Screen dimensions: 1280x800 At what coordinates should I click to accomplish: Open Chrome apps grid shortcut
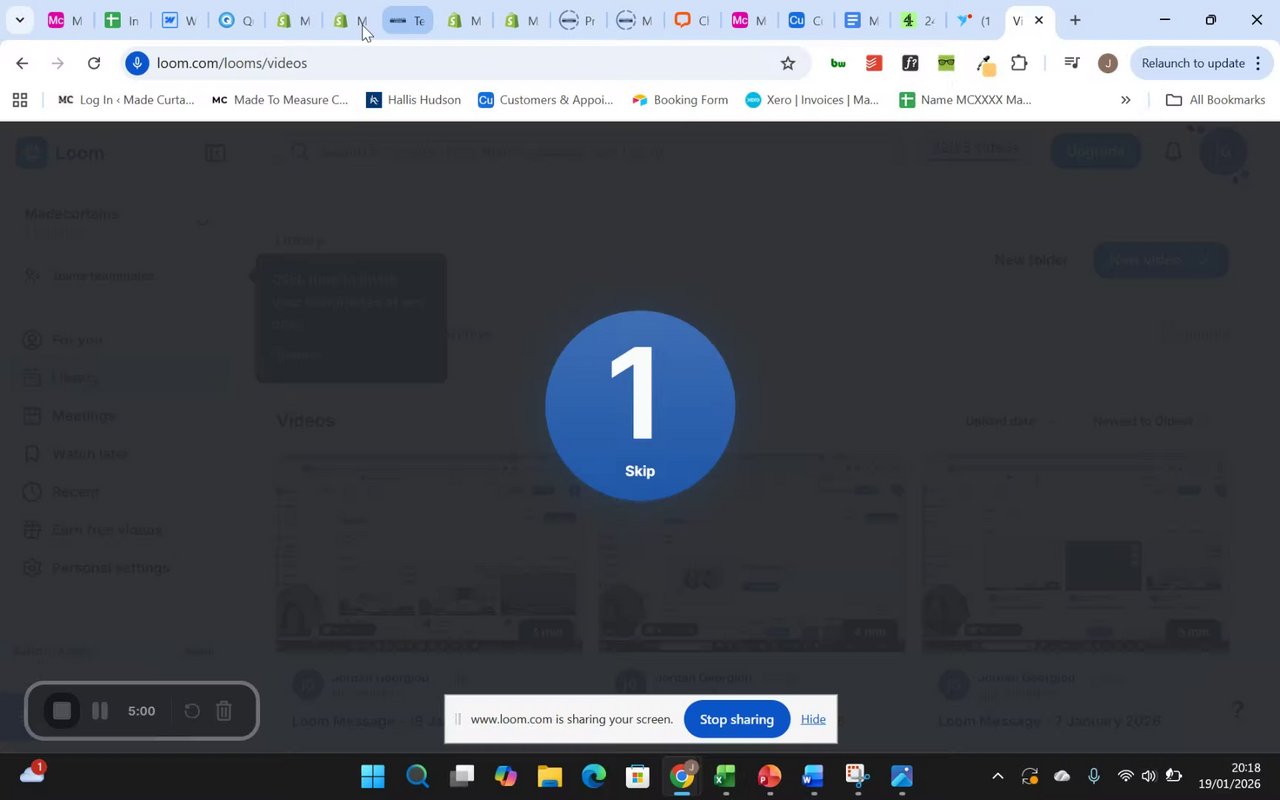(19, 100)
